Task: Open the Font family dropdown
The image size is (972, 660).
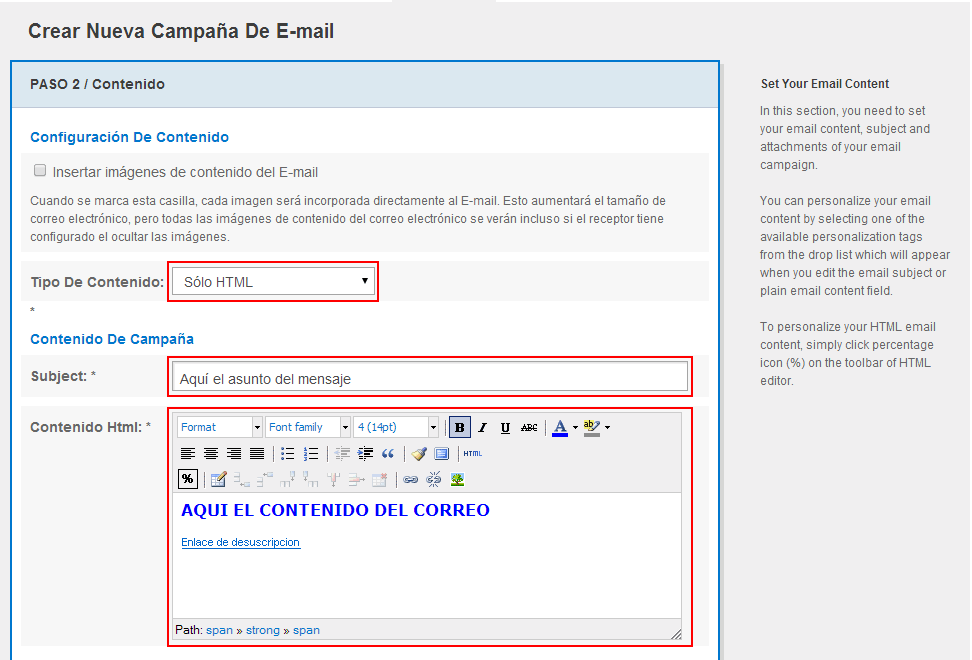Action: coord(345,428)
